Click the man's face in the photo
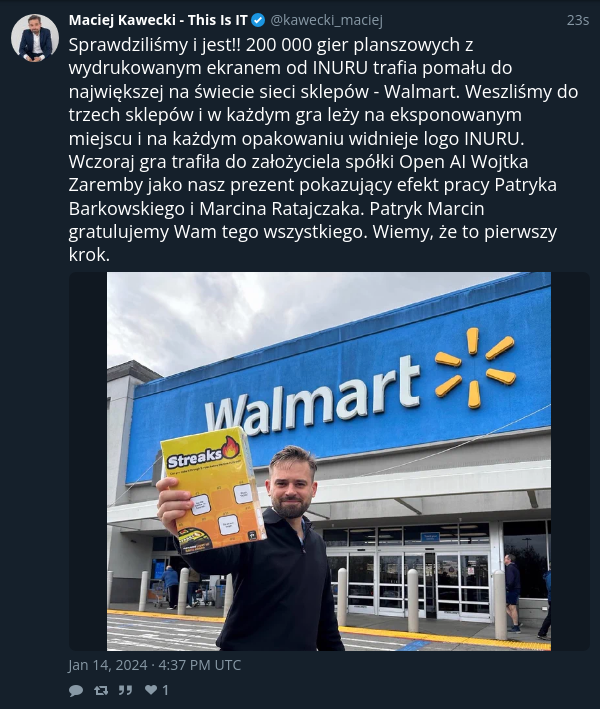Viewport: 600px width, 709px height. coord(290,486)
